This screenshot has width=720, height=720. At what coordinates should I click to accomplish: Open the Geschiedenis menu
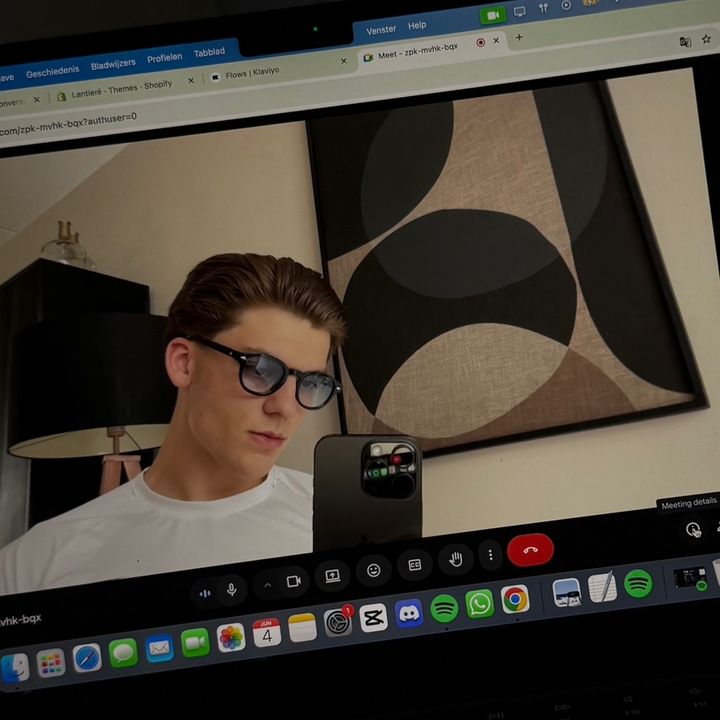pyautogui.click(x=52, y=71)
